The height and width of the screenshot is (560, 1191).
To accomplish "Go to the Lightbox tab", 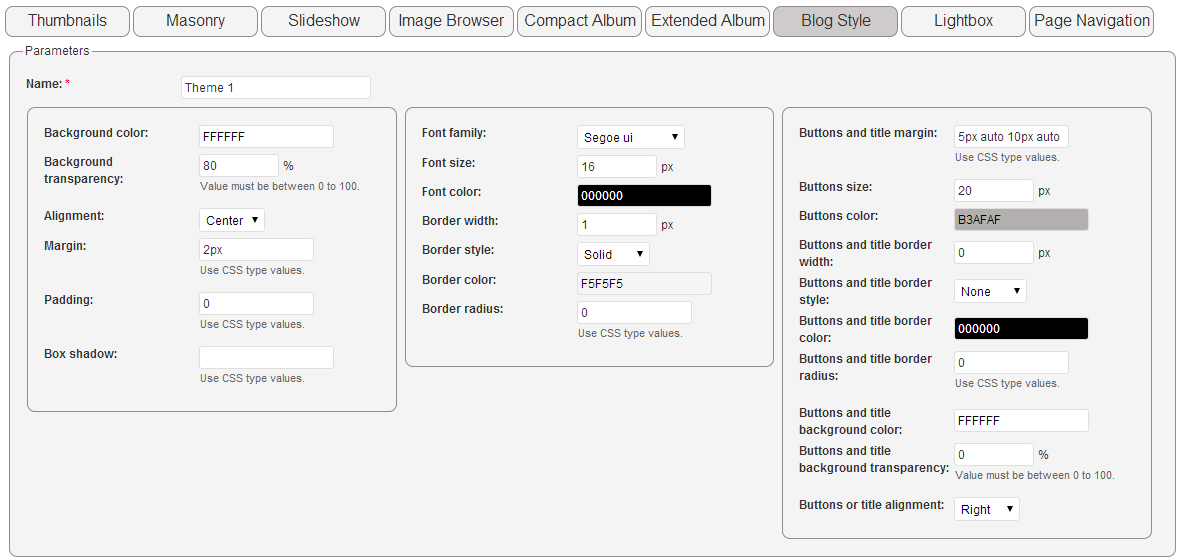I will click(x=963, y=21).
